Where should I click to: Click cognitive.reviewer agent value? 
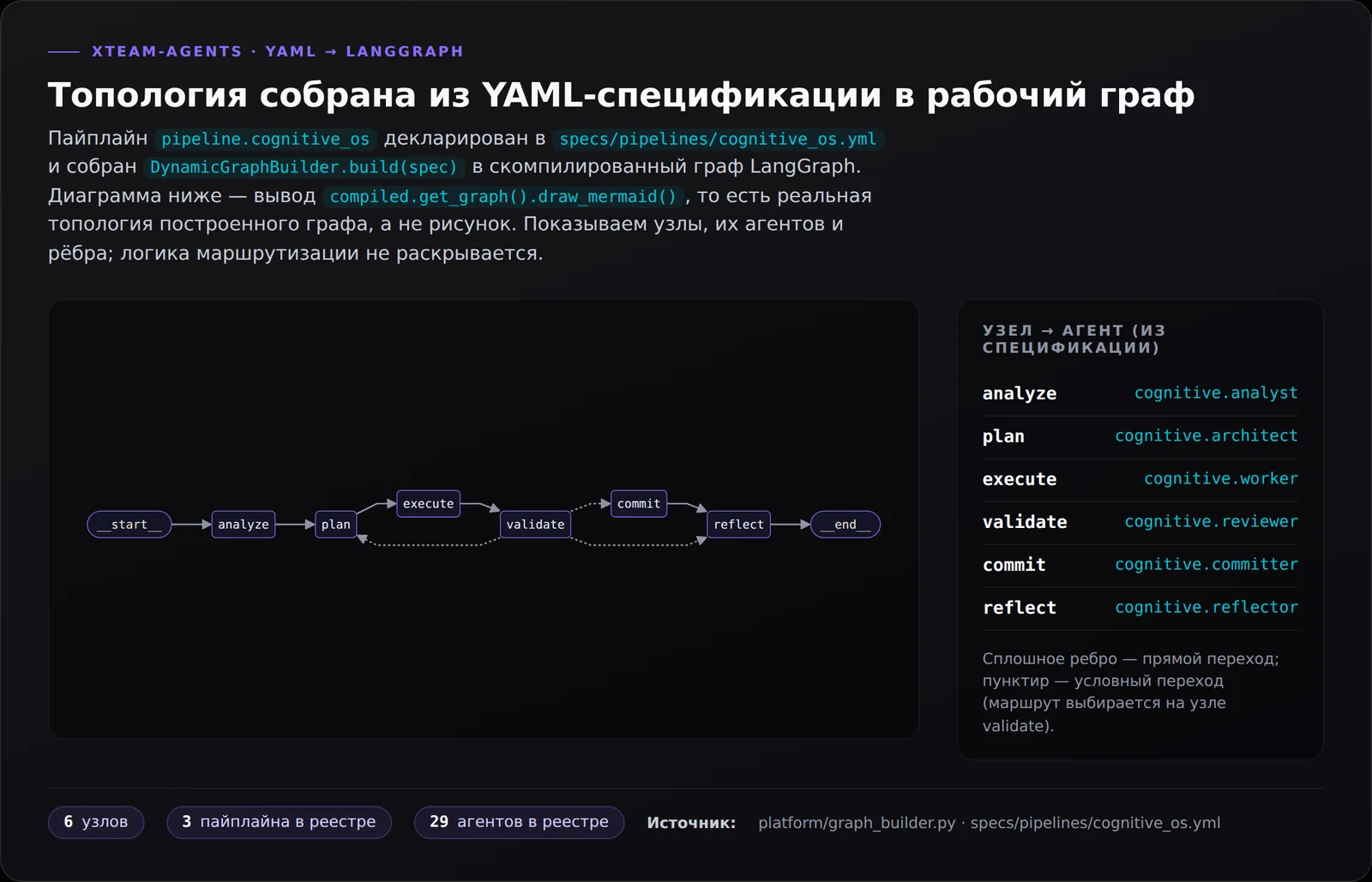(1211, 521)
